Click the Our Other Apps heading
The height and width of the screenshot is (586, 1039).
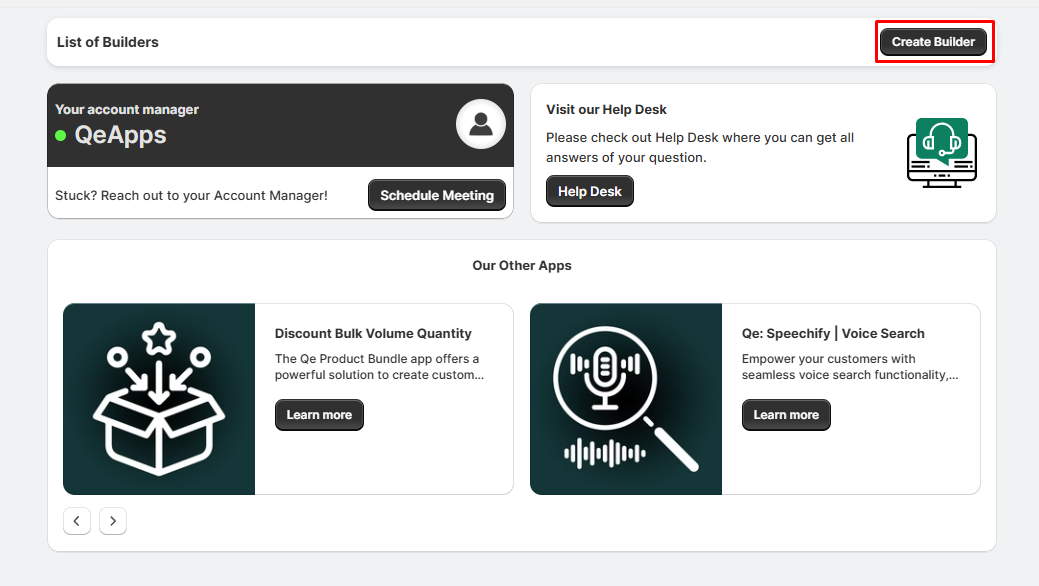[x=522, y=266]
